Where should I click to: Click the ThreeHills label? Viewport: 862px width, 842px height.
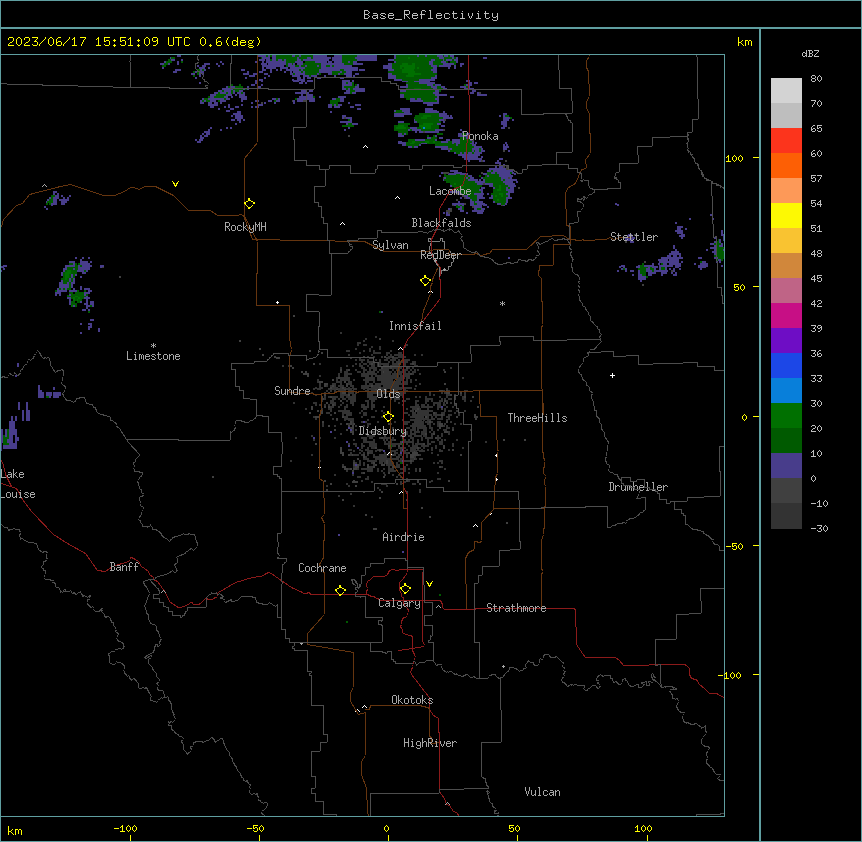point(537,418)
